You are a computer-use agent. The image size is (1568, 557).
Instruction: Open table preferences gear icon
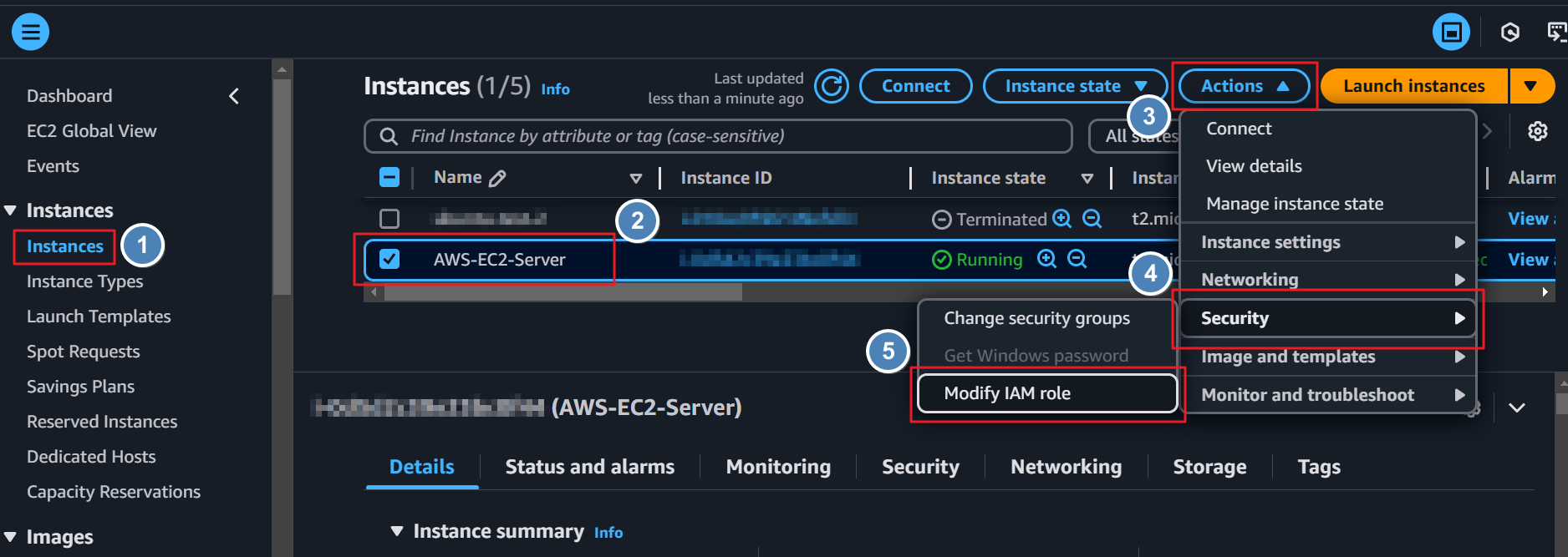coord(1538,131)
